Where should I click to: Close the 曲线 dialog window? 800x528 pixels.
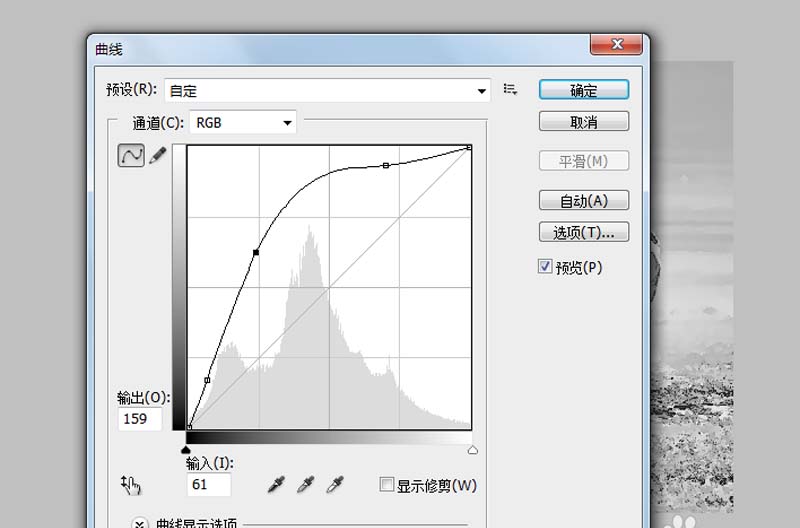615,45
